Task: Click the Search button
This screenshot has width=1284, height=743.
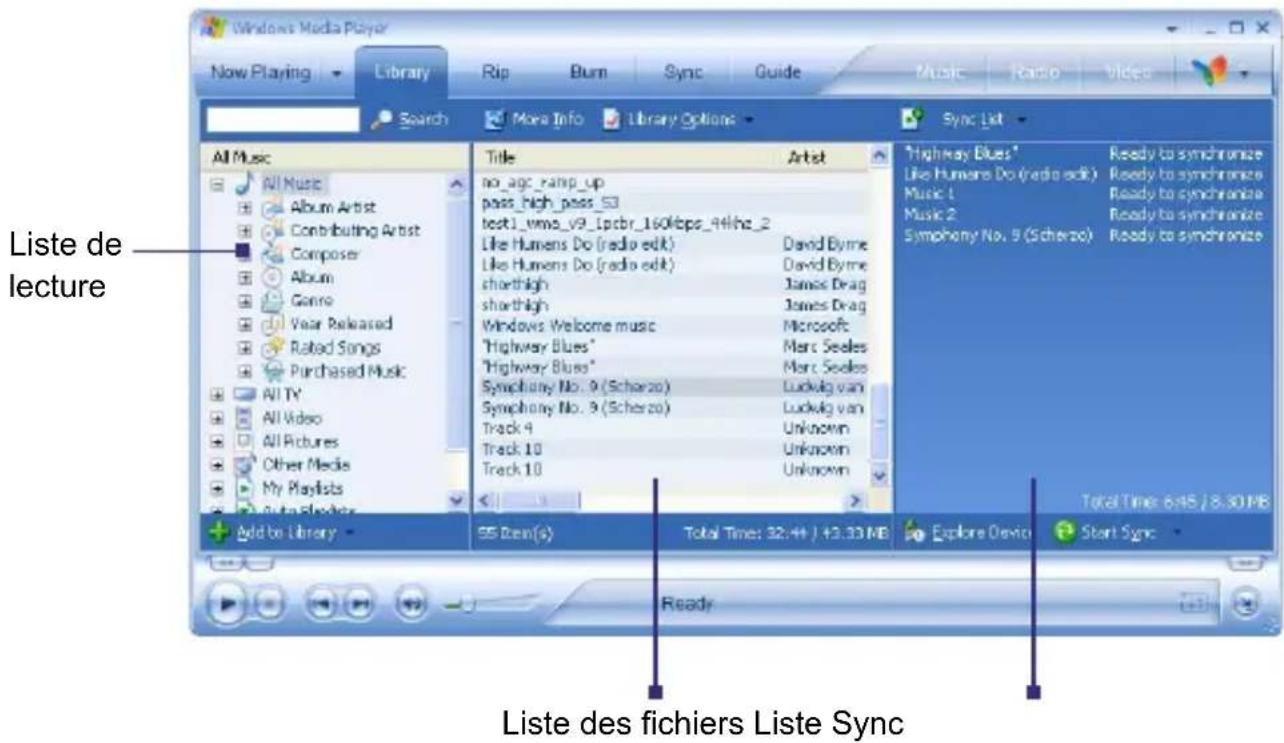Action: [x=412, y=120]
